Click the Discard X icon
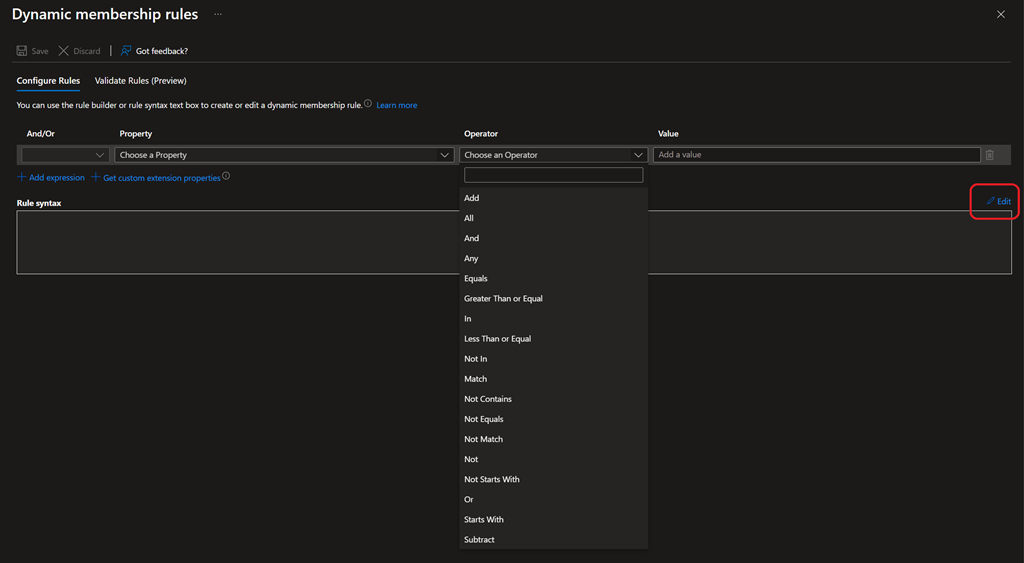 coord(64,51)
